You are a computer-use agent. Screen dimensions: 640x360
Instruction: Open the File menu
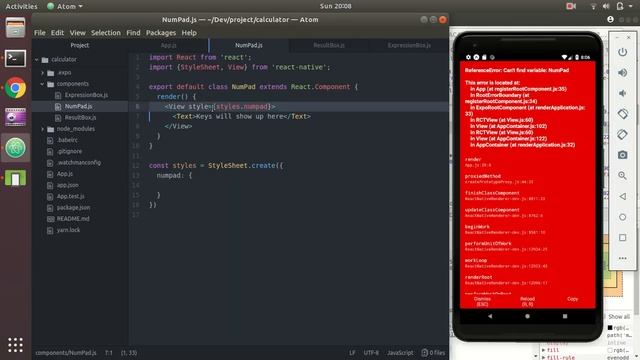(40, 33)
